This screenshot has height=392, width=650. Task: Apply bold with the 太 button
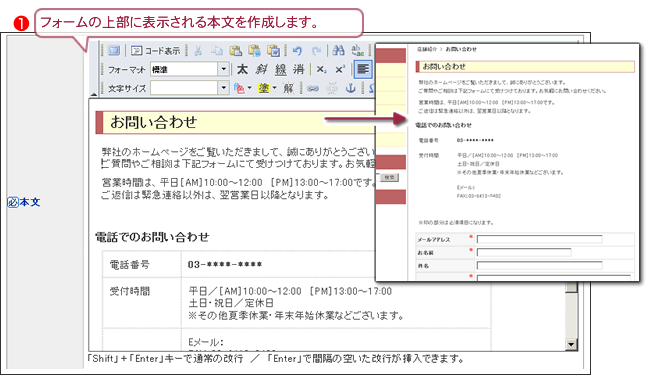[x=243, y=69]
